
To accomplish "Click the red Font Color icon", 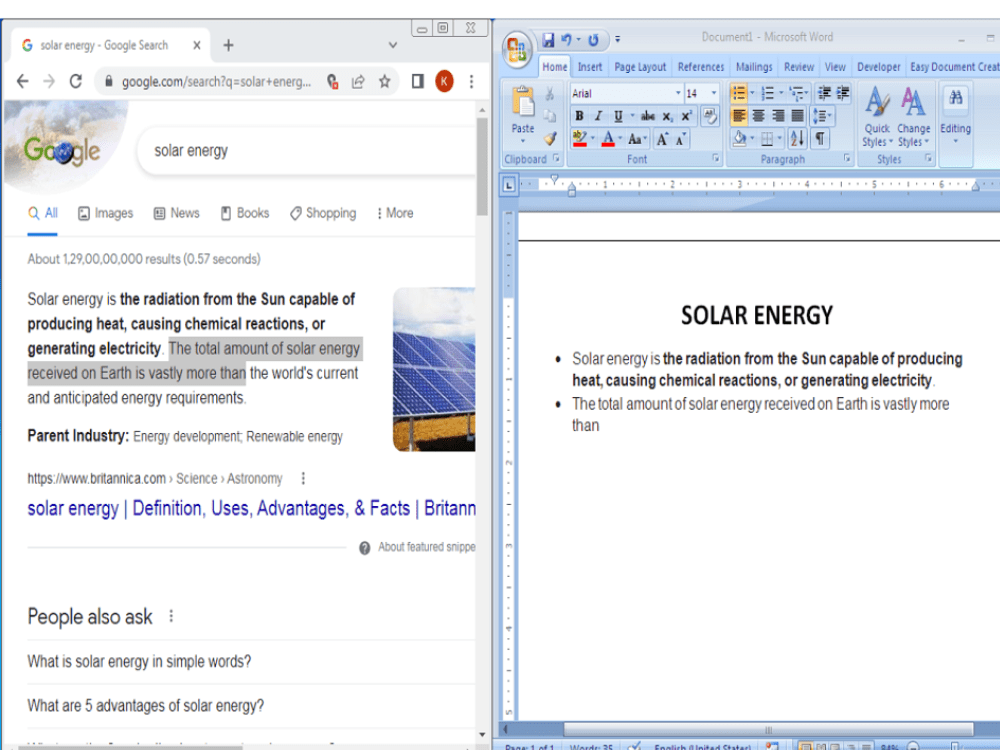I will (x=608, y=138).
